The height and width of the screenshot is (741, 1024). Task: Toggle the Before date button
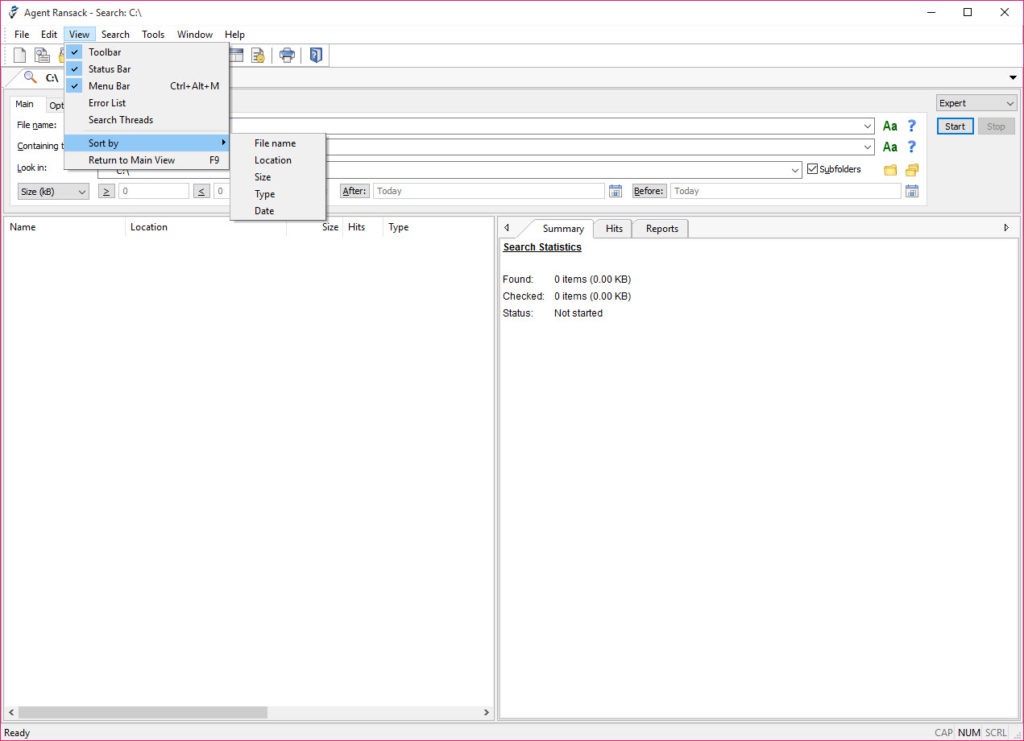pos(649,191)
